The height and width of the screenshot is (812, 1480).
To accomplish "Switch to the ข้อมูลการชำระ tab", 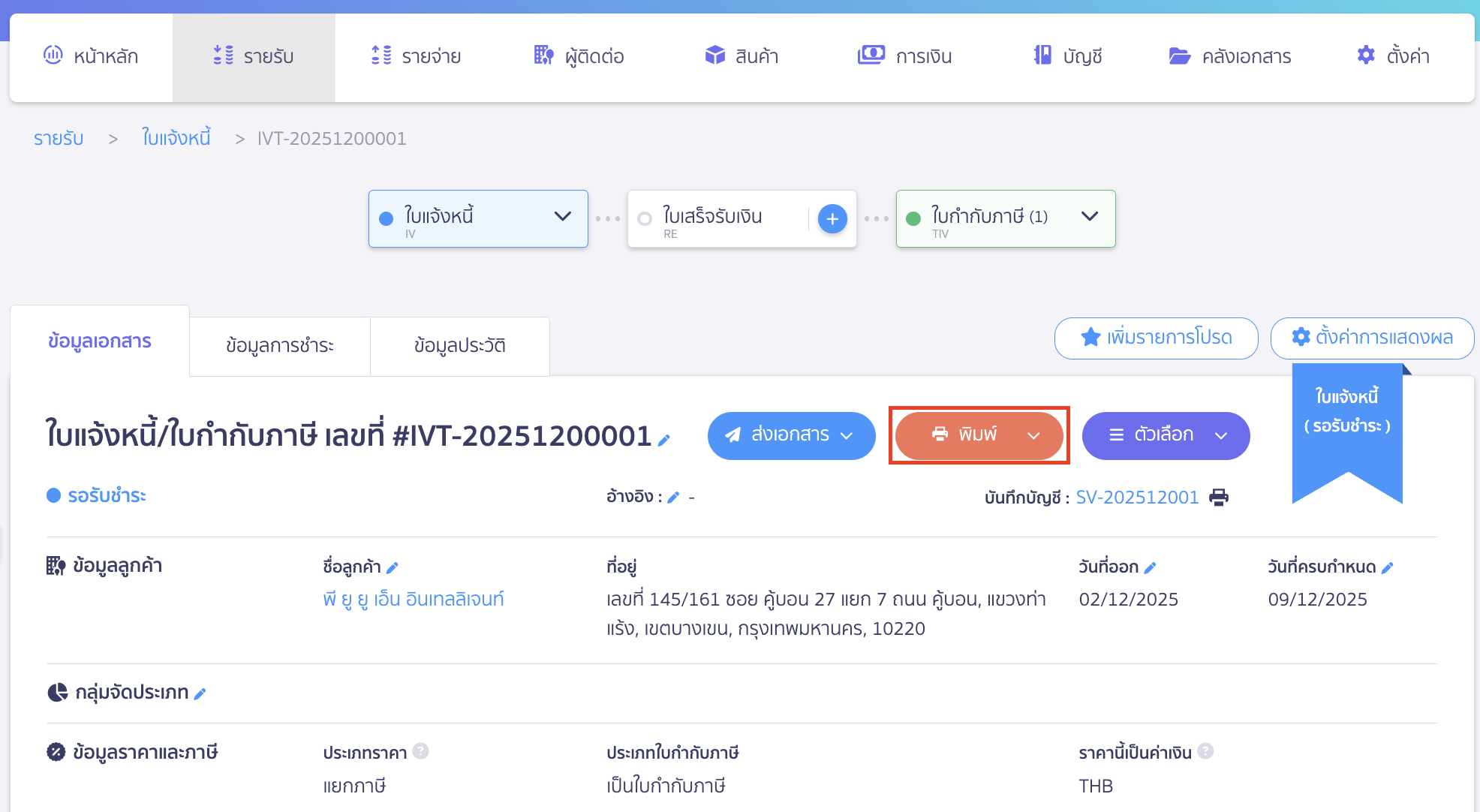I will (x=279, y=346).
